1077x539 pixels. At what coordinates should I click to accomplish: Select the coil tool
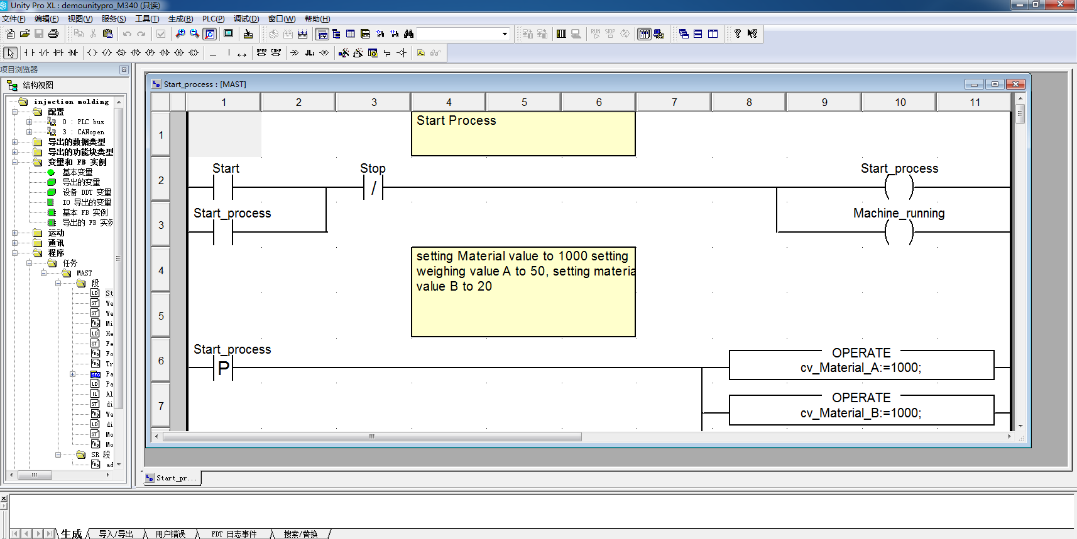91,52
